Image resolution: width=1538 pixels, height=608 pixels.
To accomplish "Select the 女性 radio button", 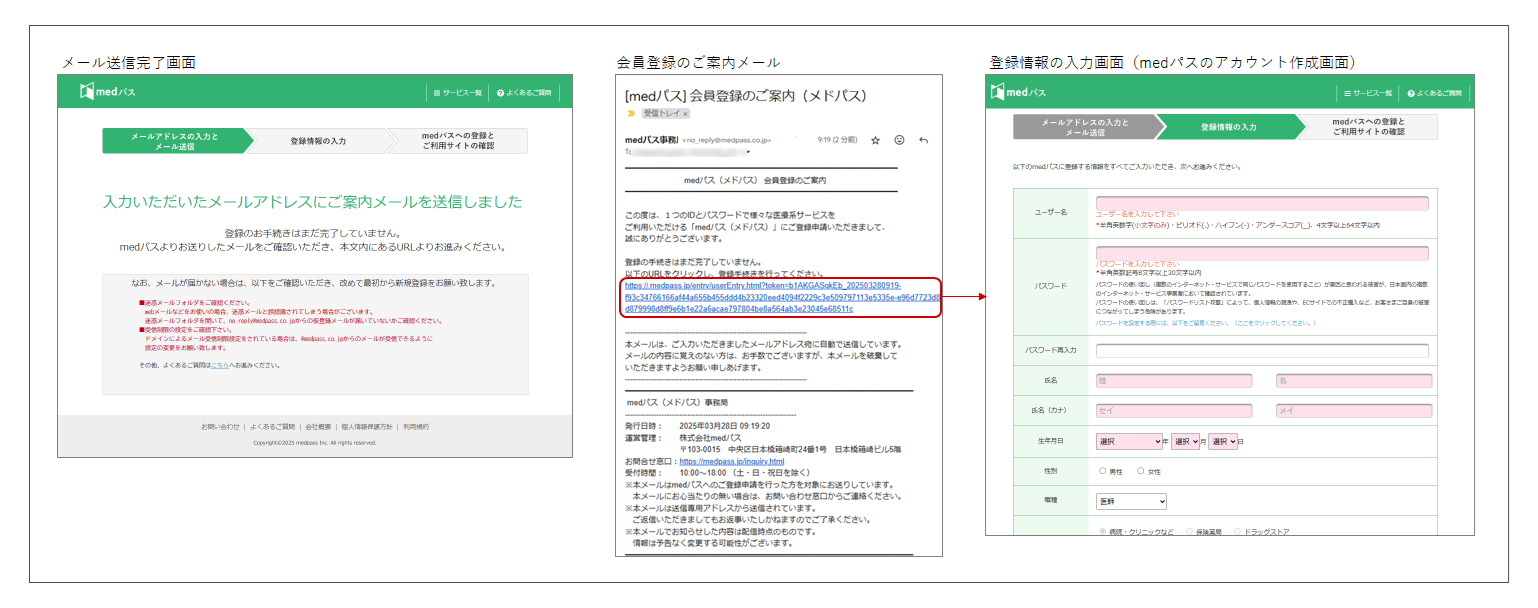I will click(1140, 471).
